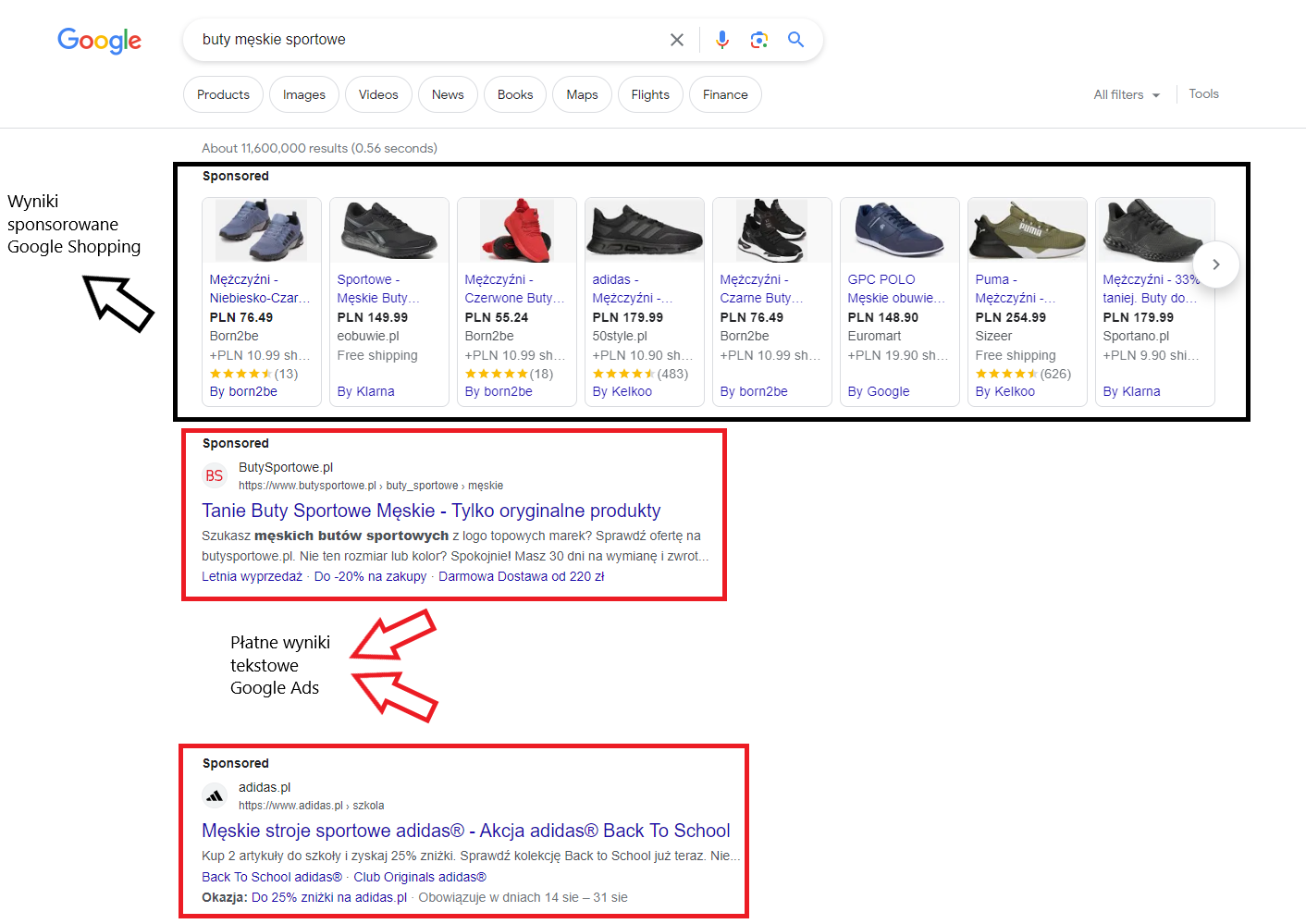Click 'By Klarna' under eobuwie.pl listing
1306x924 pixels.
click(365, 391)
